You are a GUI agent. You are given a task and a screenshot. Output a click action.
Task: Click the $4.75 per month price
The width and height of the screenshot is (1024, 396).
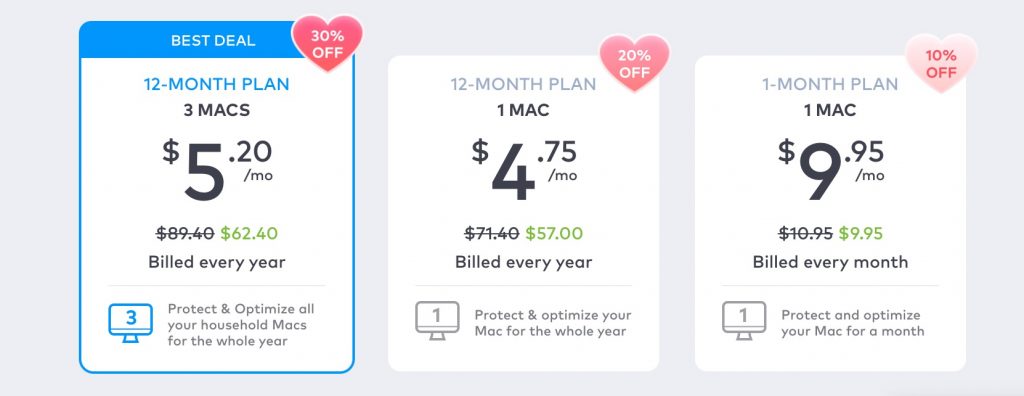coord(524,169)
